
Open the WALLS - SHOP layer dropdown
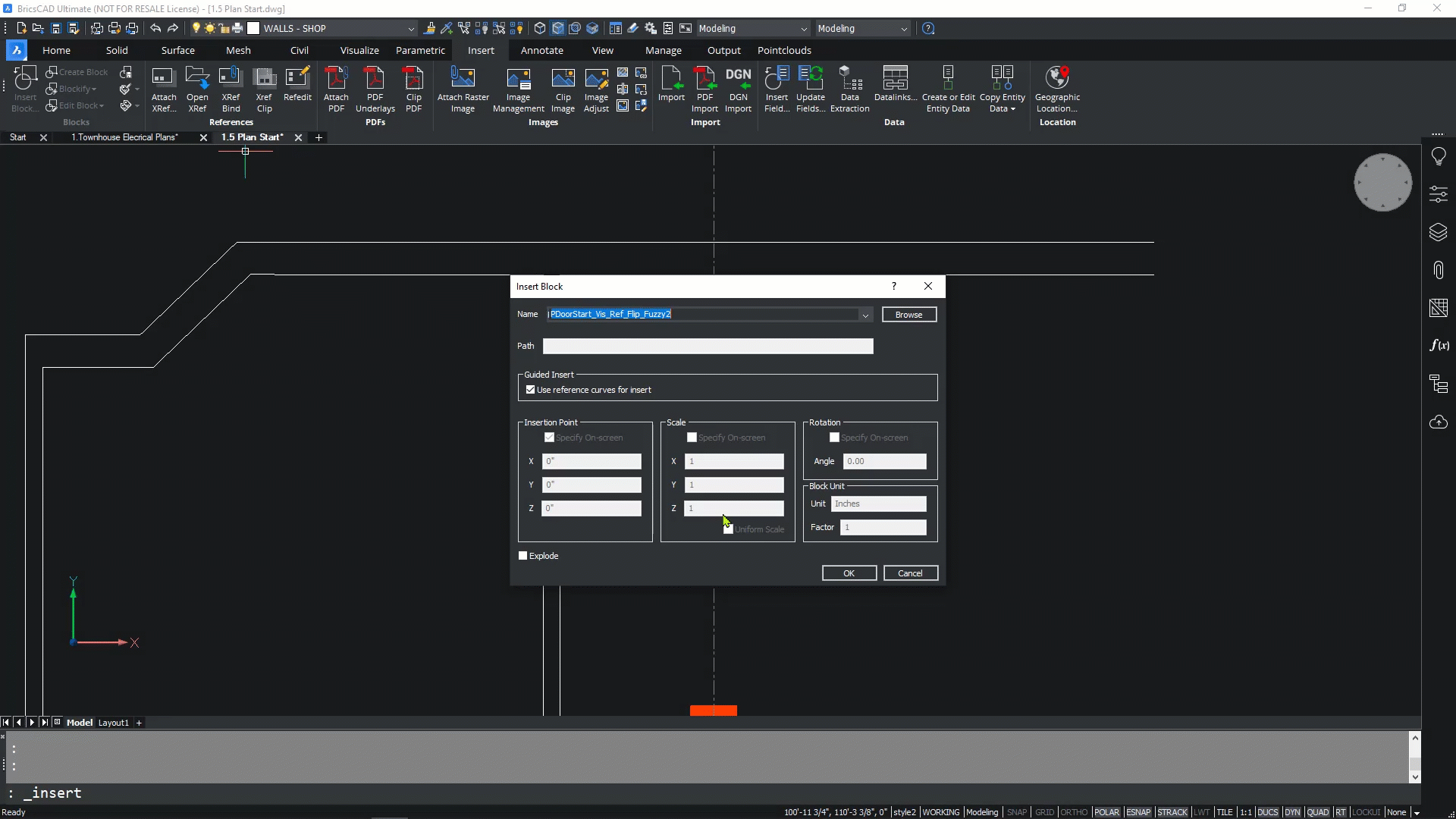coord(411,29)
